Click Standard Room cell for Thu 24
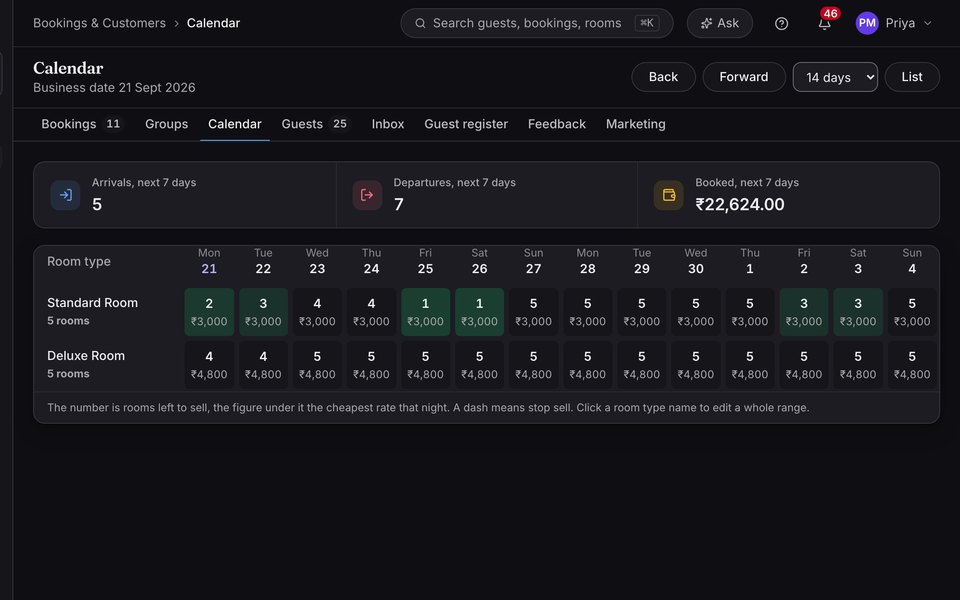Viewport: 960px width, 600px height. tap(372, 312)
